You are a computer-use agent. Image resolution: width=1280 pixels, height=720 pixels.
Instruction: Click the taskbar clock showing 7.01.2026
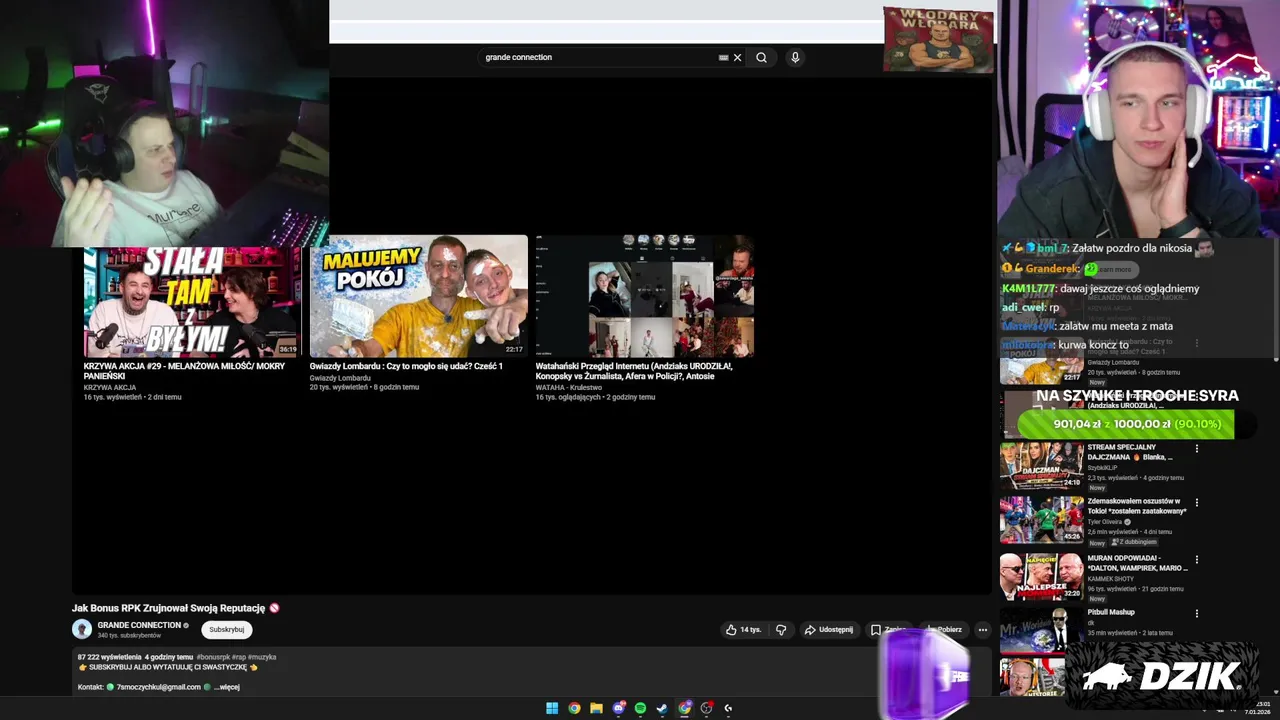(1256, 708)
